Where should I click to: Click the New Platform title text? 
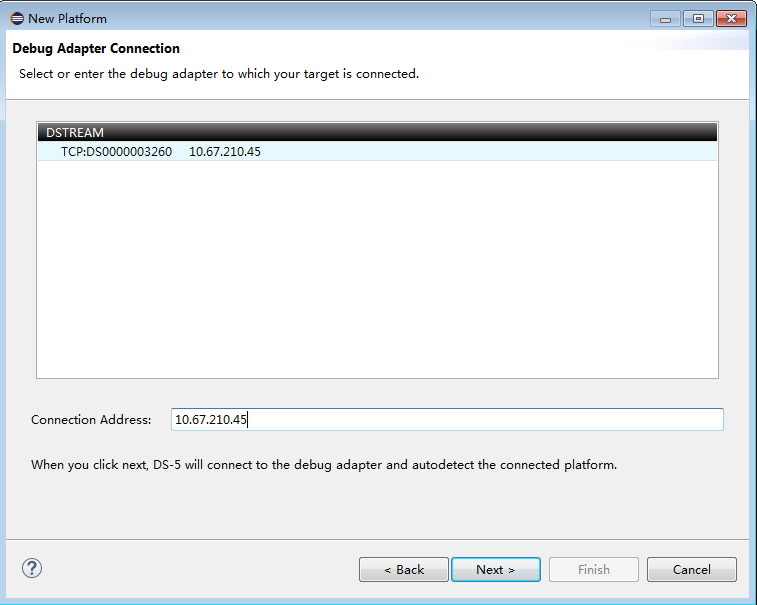tap(67, 18)
